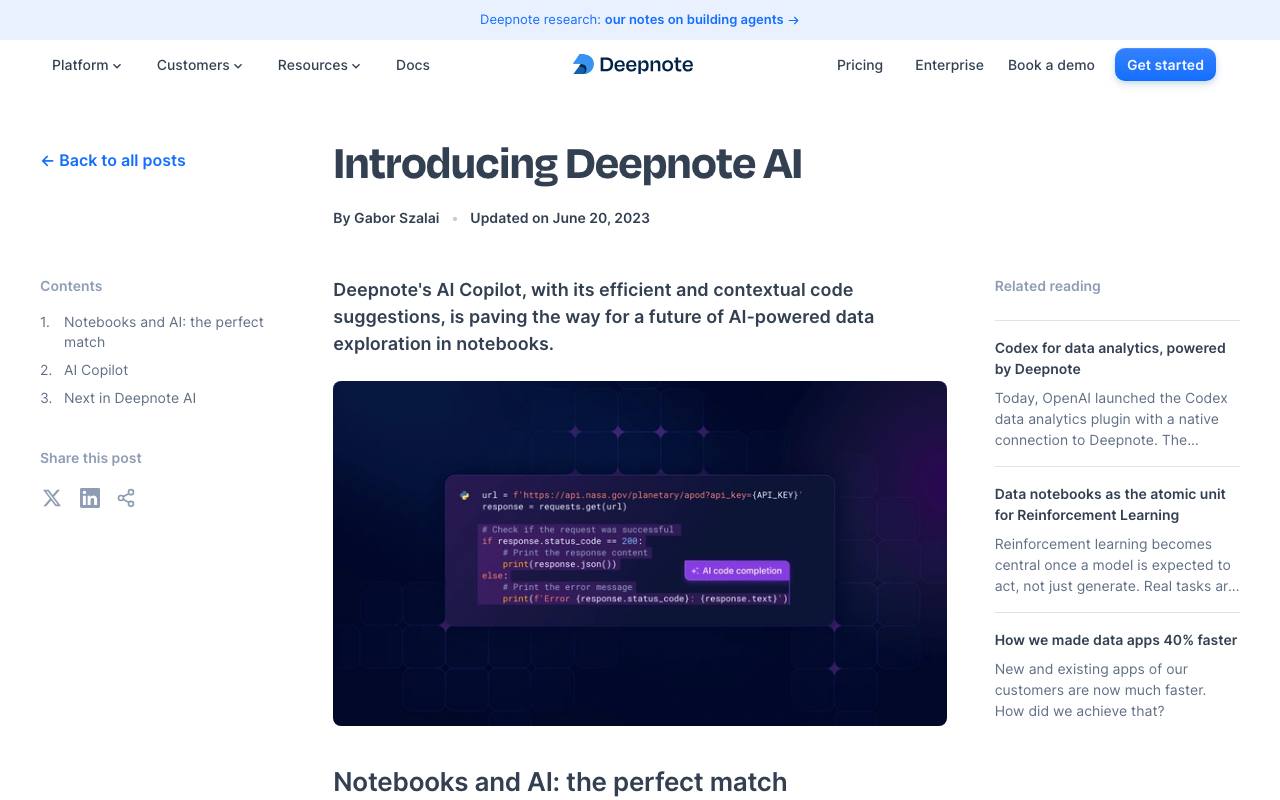Image resolution: width=1280 pixels, height=800 pixels.
Task: Expand the Platform menu chevron
Action: [x=117, y=66]
